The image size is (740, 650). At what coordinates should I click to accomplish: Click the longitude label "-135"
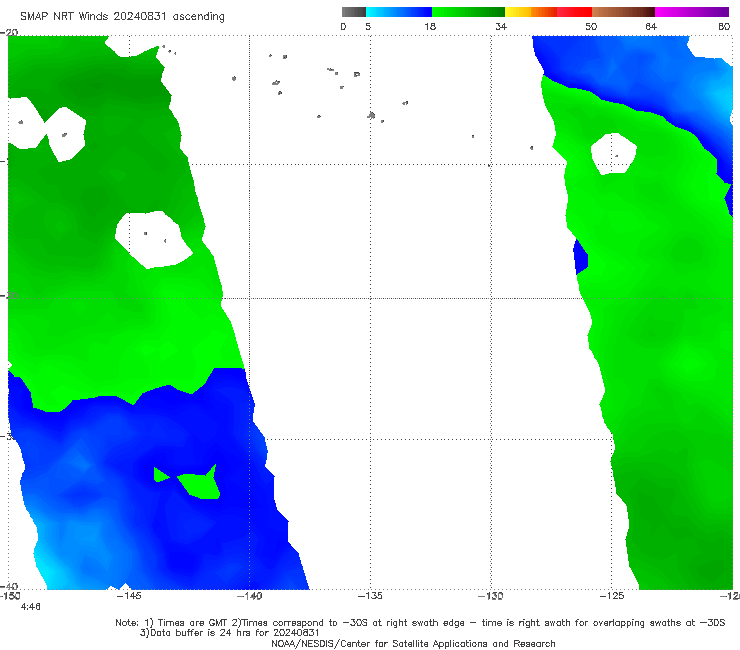point(370,596)
